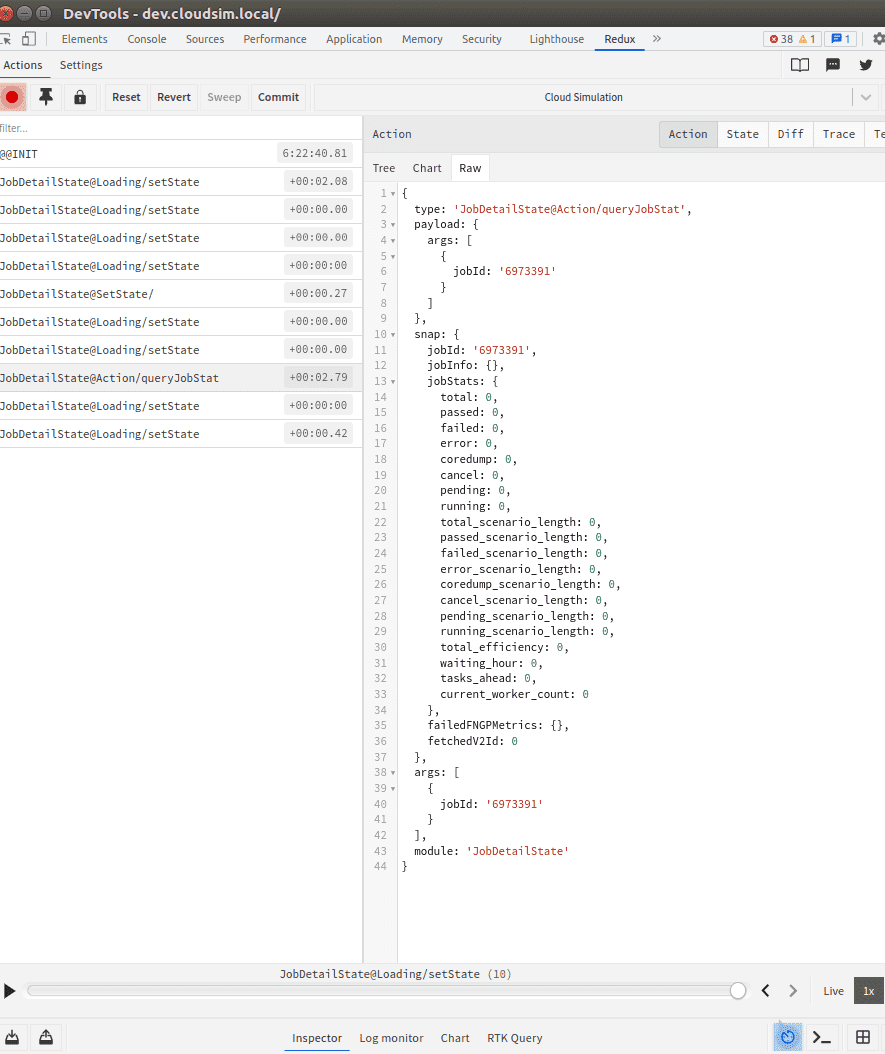Toggle the persist pin icon
Viewport: 885px width, 1054px height.
pyautogui.click(x=46, y=97)
